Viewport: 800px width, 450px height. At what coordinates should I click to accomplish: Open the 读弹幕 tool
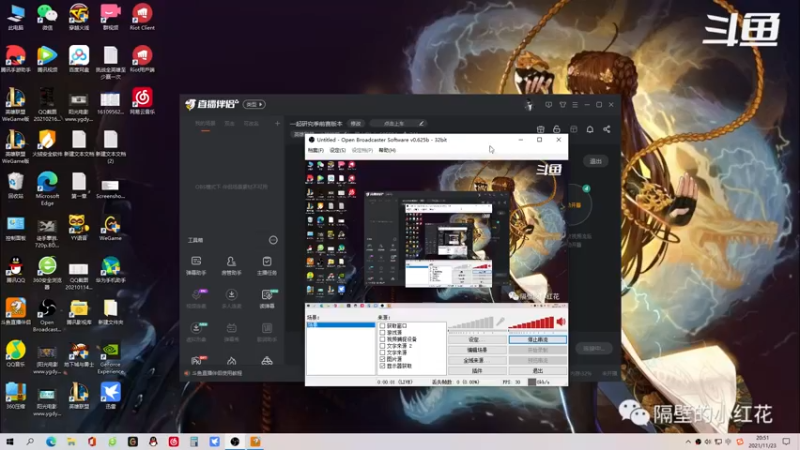[x=267, y=299]
